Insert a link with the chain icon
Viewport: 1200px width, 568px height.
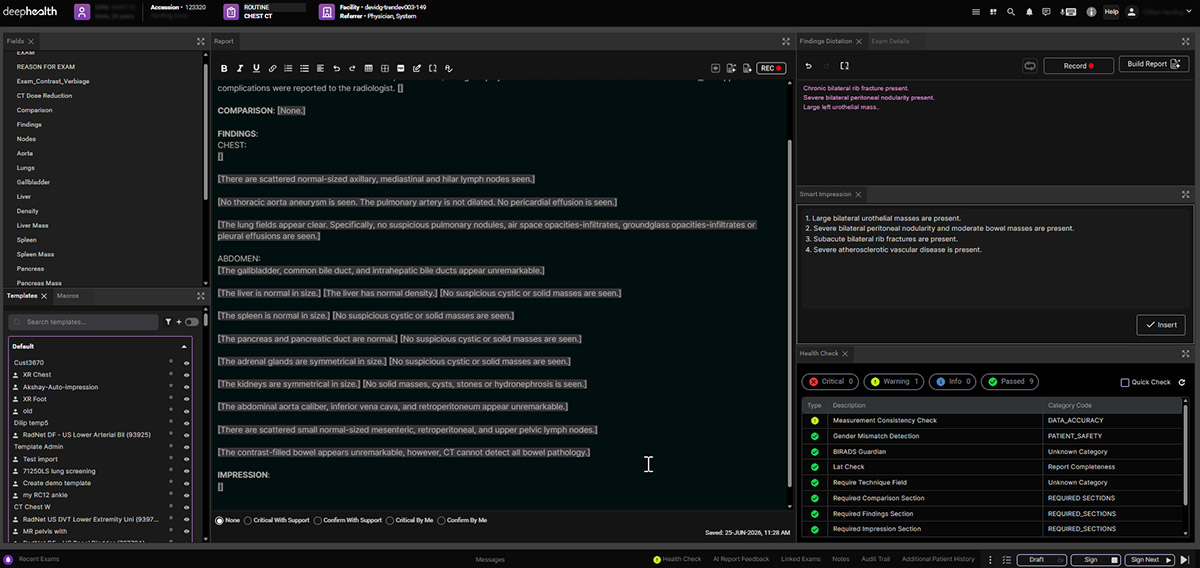273,69
